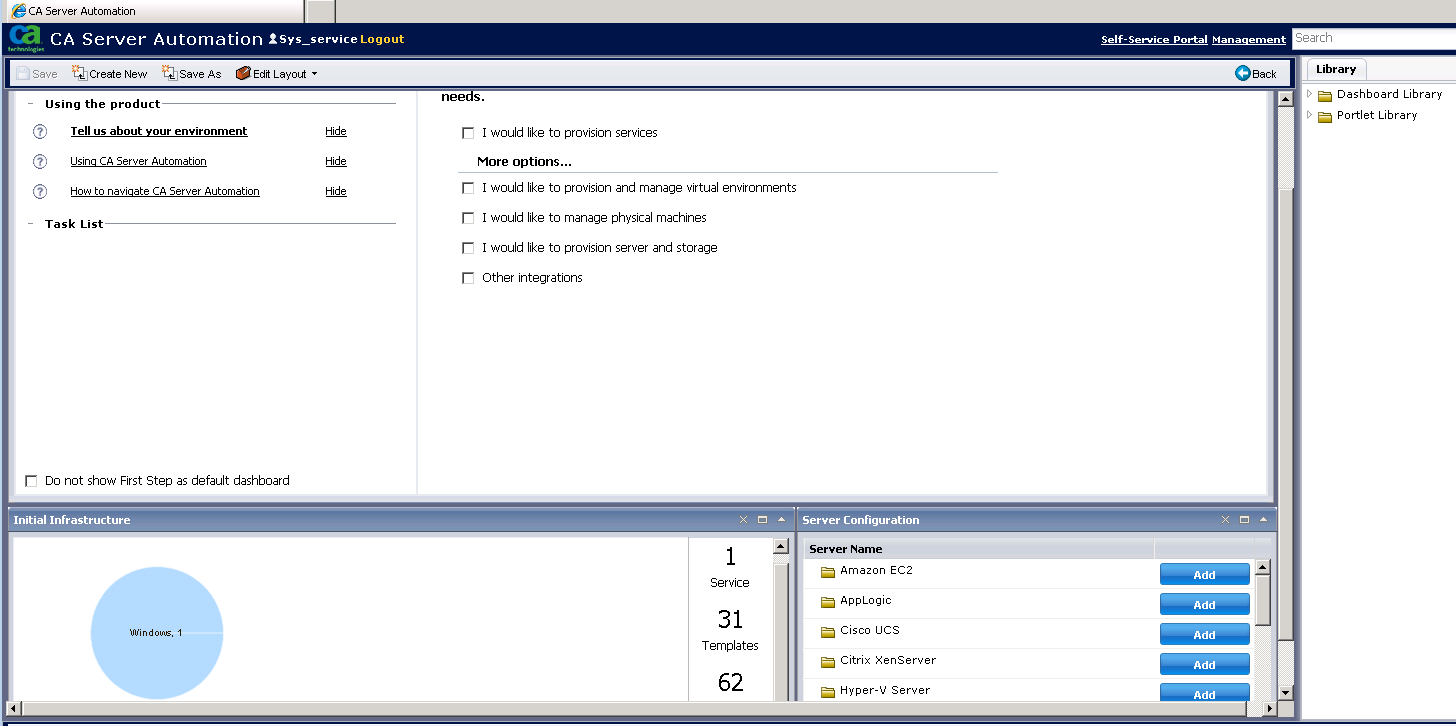Click the Dashboard Library folder icon
The image size is (1456, 726).
(1325, 95)
